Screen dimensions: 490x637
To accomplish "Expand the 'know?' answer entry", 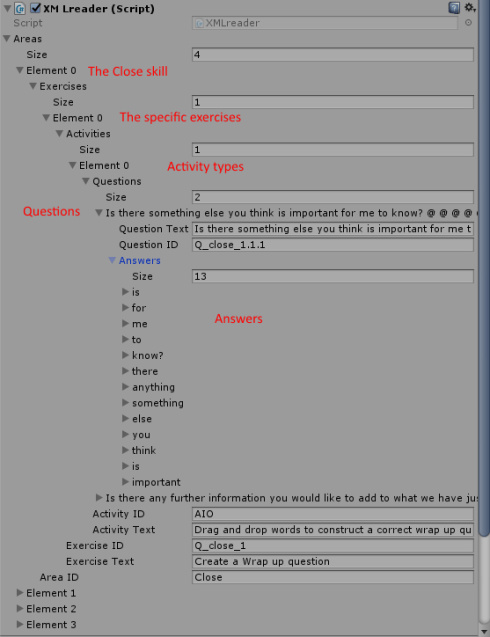I will click(125, 355).
